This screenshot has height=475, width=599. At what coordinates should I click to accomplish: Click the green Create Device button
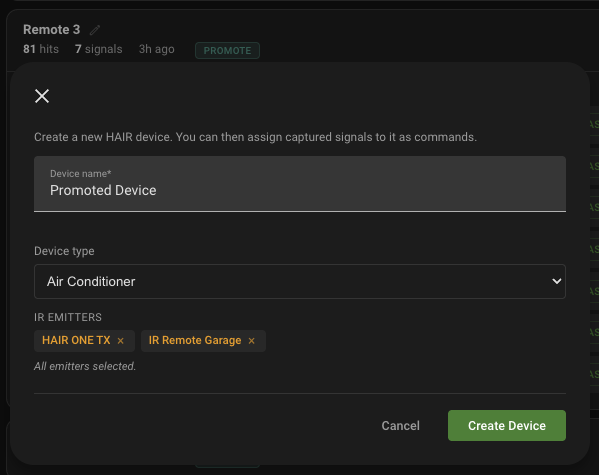pyautogui.click(x=507, y=425)
